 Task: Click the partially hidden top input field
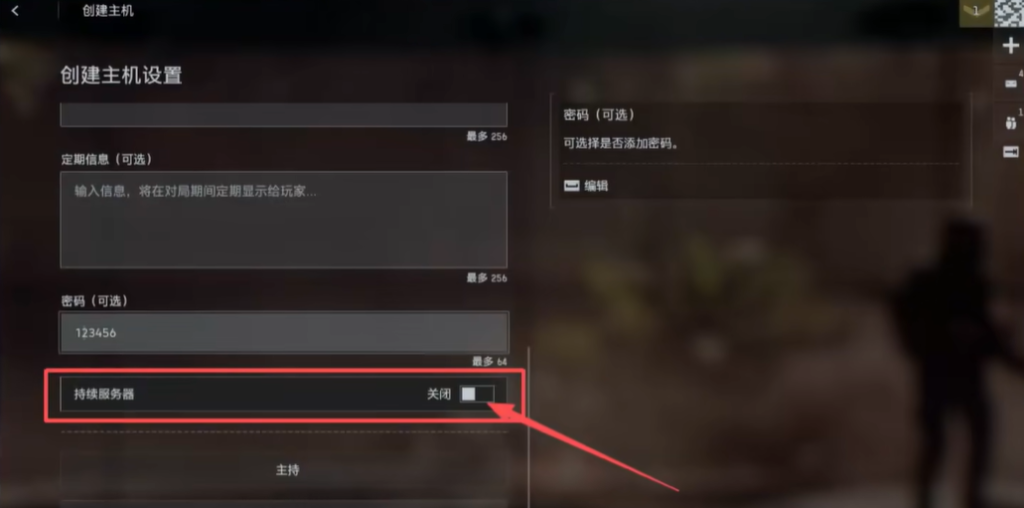[x=283, y=115]
